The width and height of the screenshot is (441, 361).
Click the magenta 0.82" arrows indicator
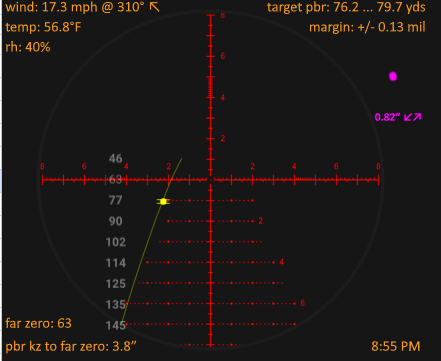[398, 117]
